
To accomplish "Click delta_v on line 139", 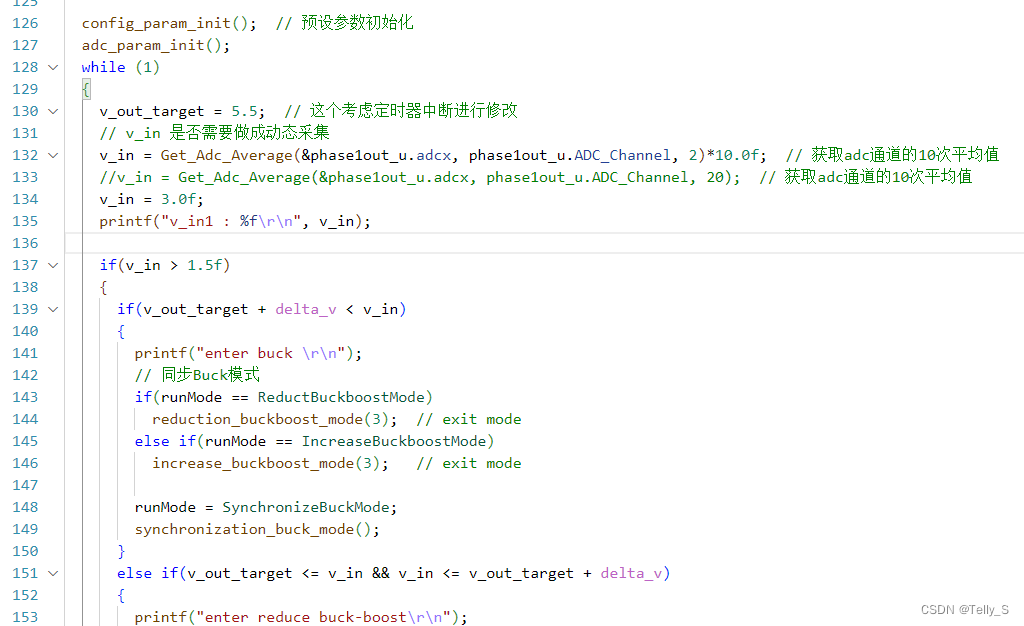I will 306,309.
